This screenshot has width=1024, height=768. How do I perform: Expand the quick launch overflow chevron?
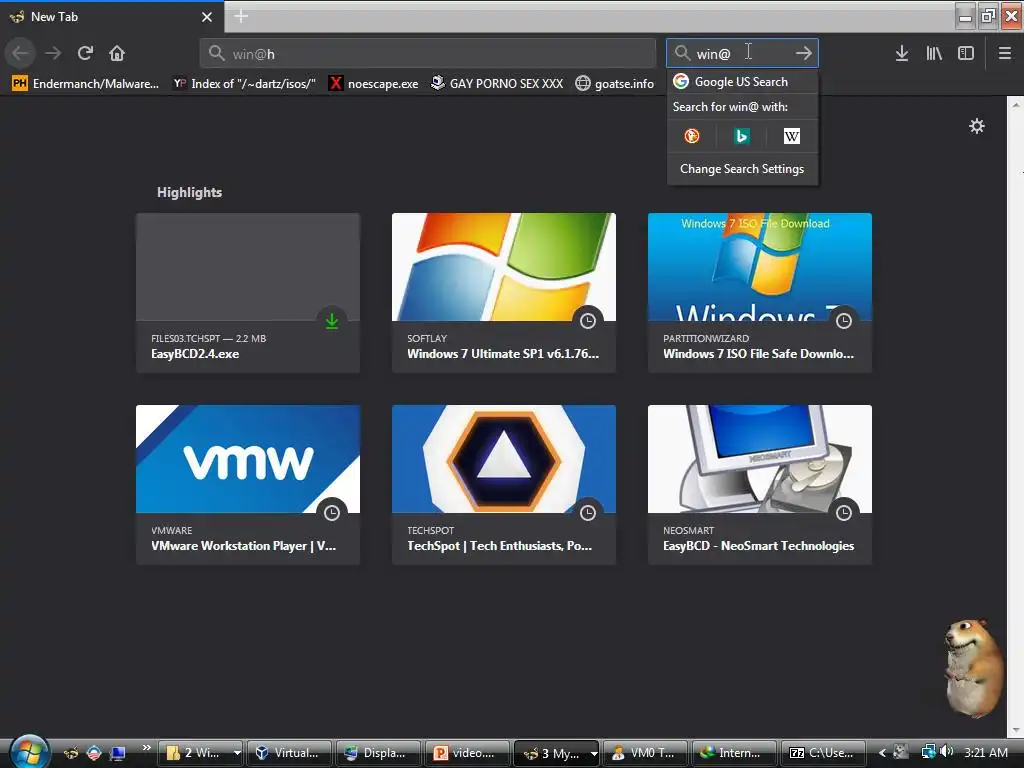click(146, 748)
